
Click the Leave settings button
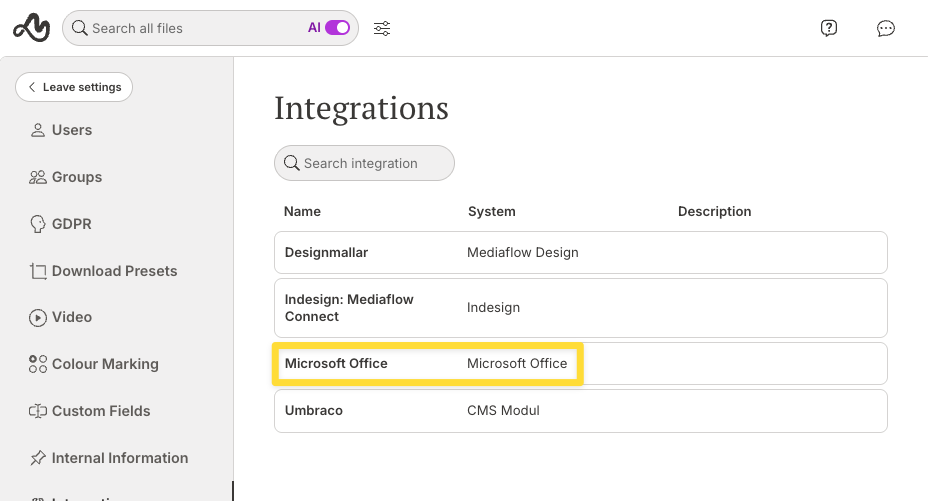(x=74, y=87)
